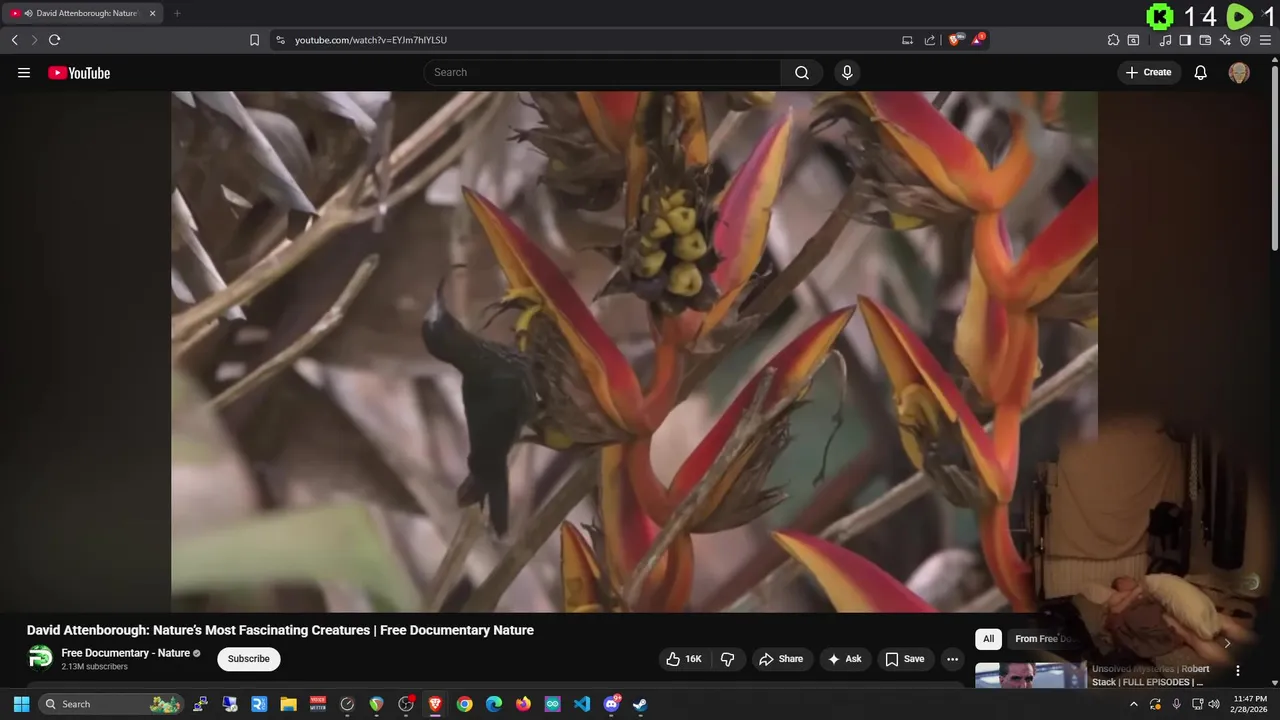The image size is (1280, 720).
Task: Open options for Unsolved Mysteries suggestion
Action: [1237, 671]
